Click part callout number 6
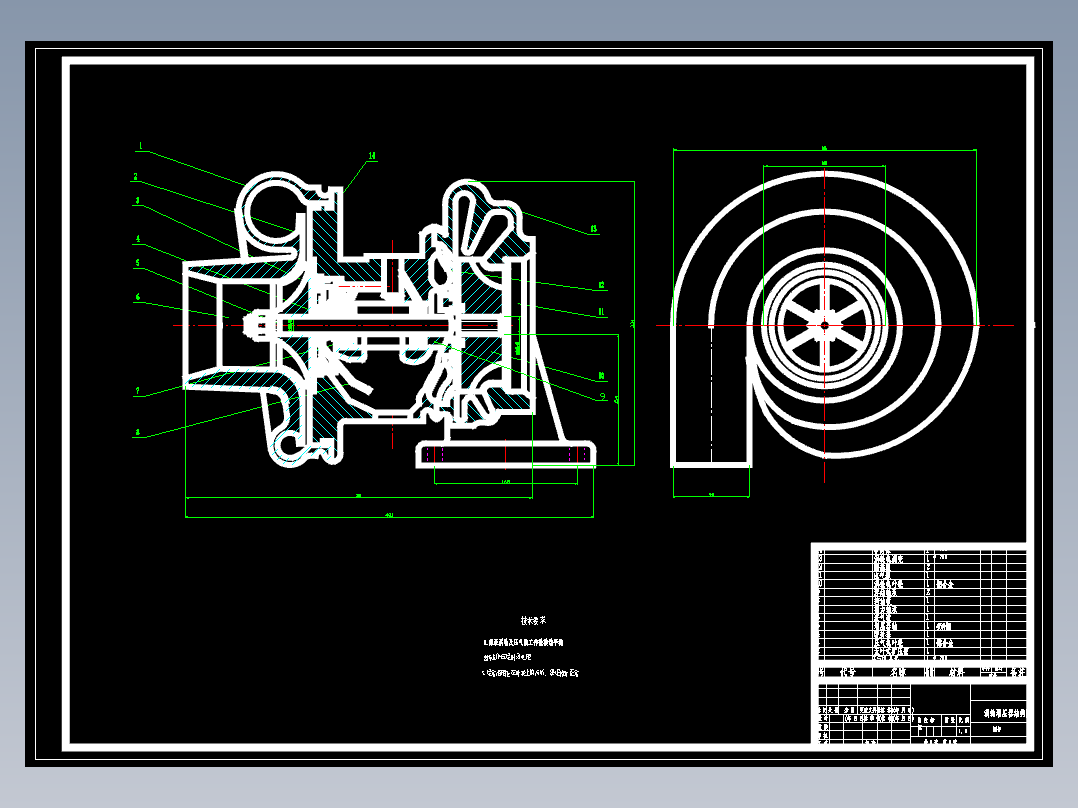This screenshot has width=1078, height=808. coord(138,297)
